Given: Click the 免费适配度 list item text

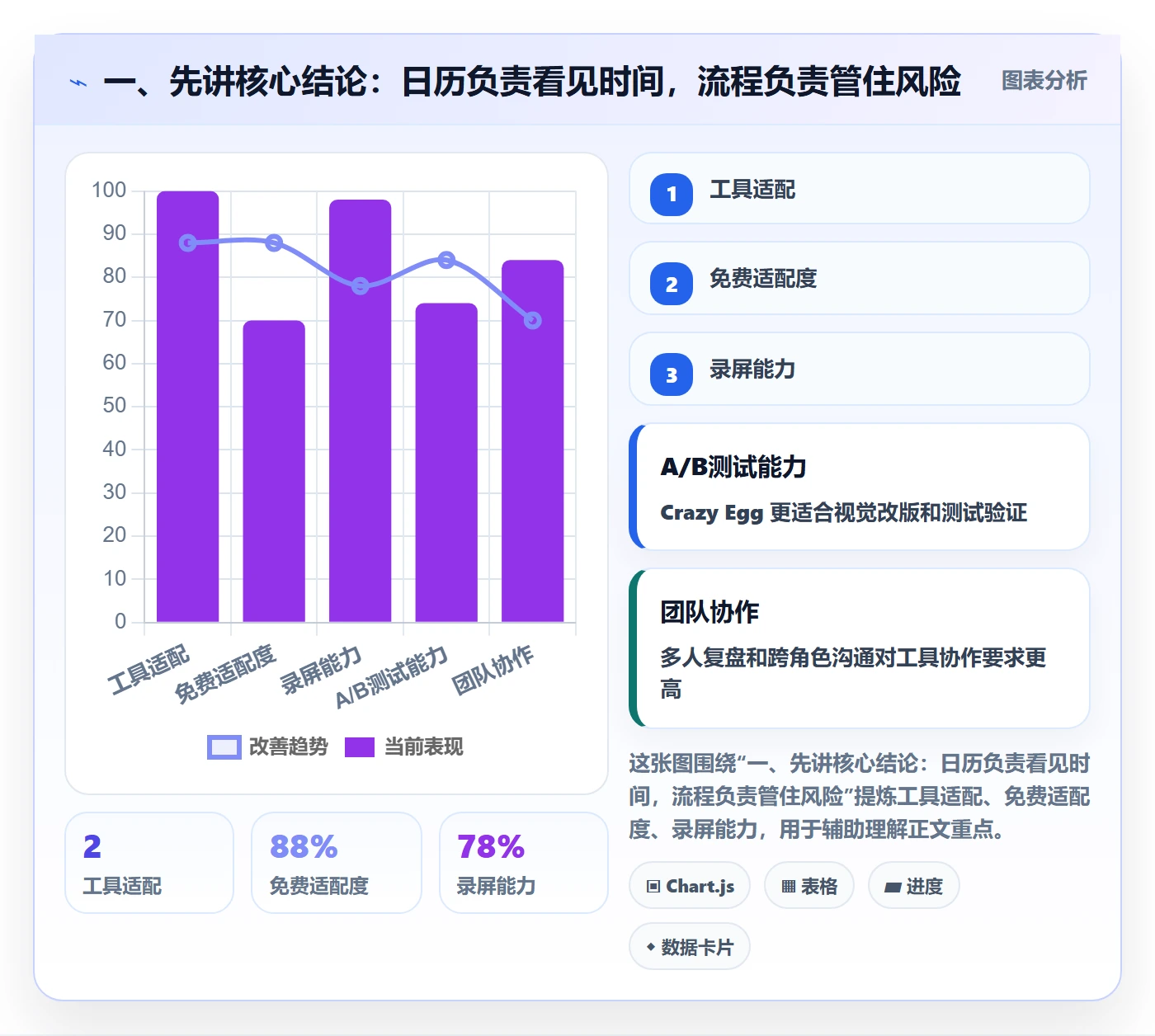Looking at the screenshot, I should [x=763, y=279].
